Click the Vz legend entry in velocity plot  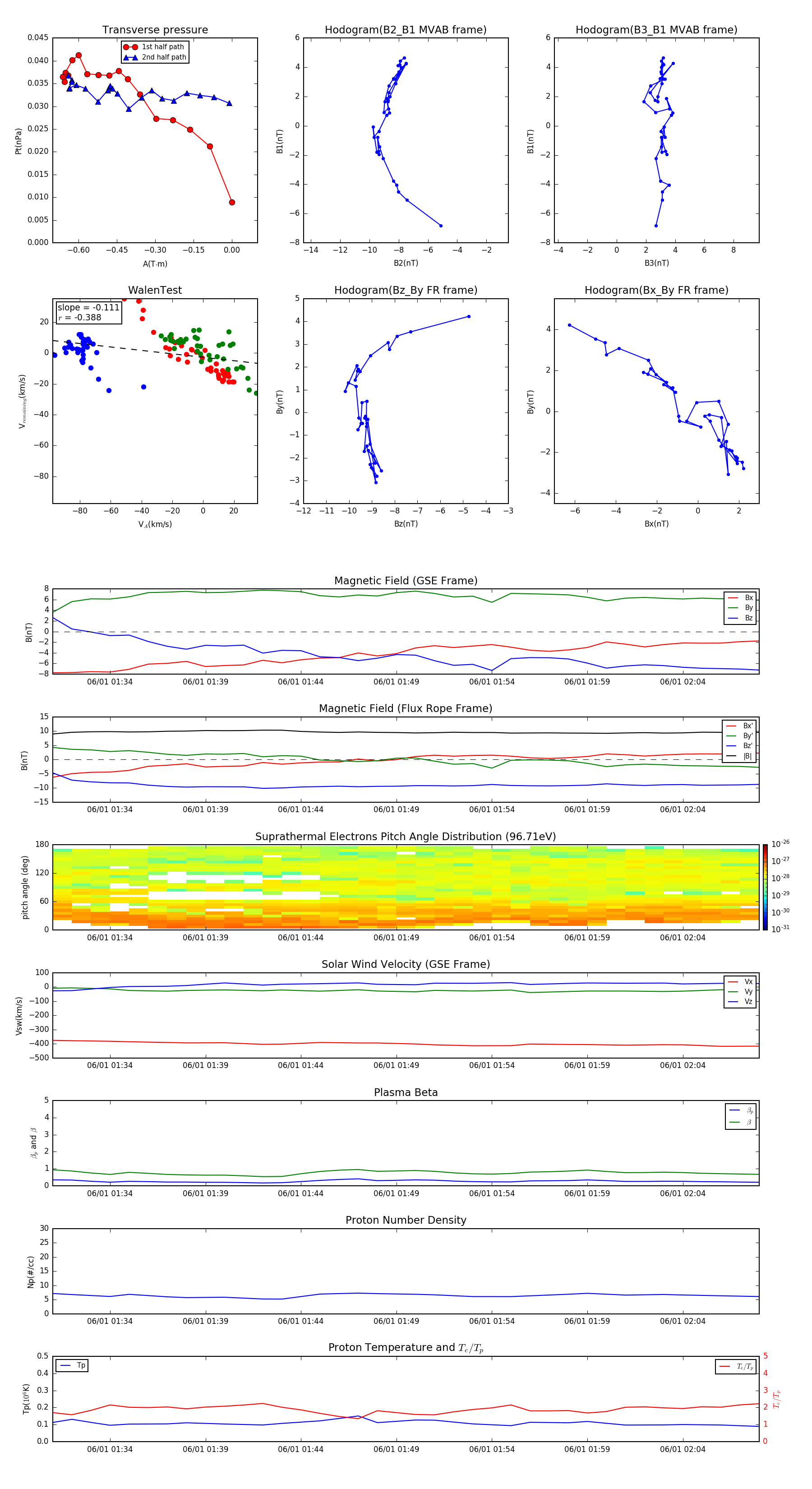tap(740, 1002)
